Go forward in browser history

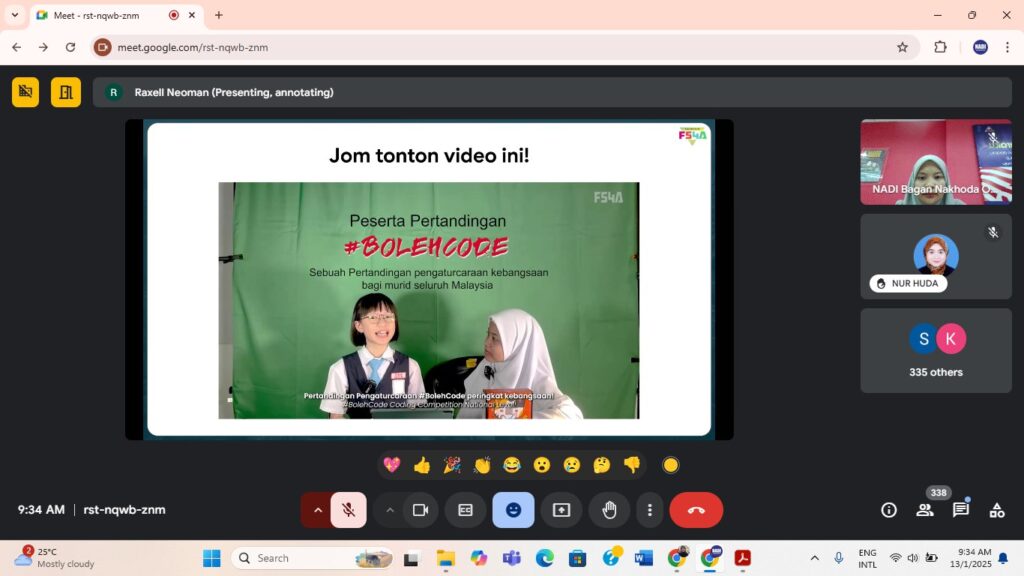(43, 47)
